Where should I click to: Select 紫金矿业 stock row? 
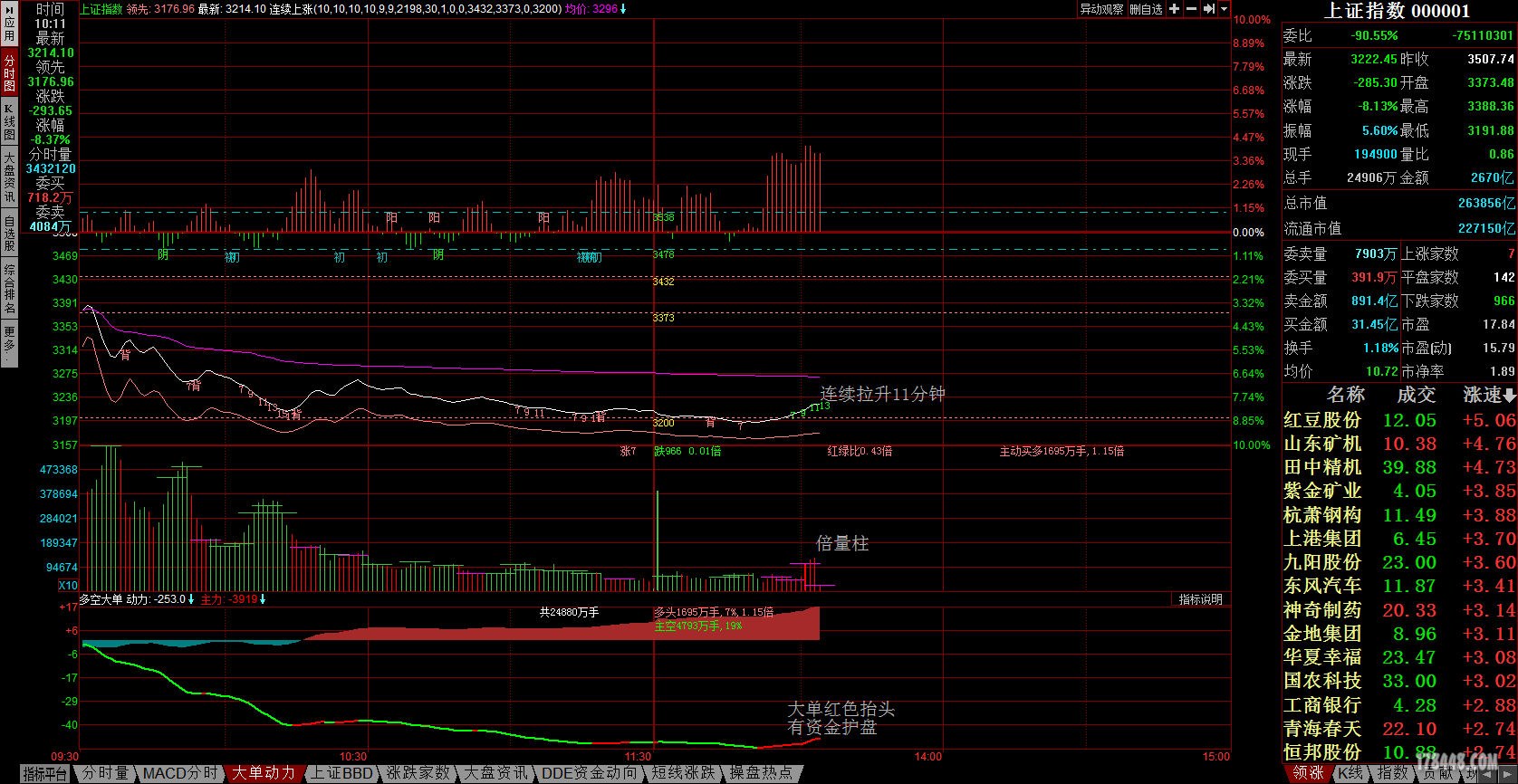pos(1399,491)
